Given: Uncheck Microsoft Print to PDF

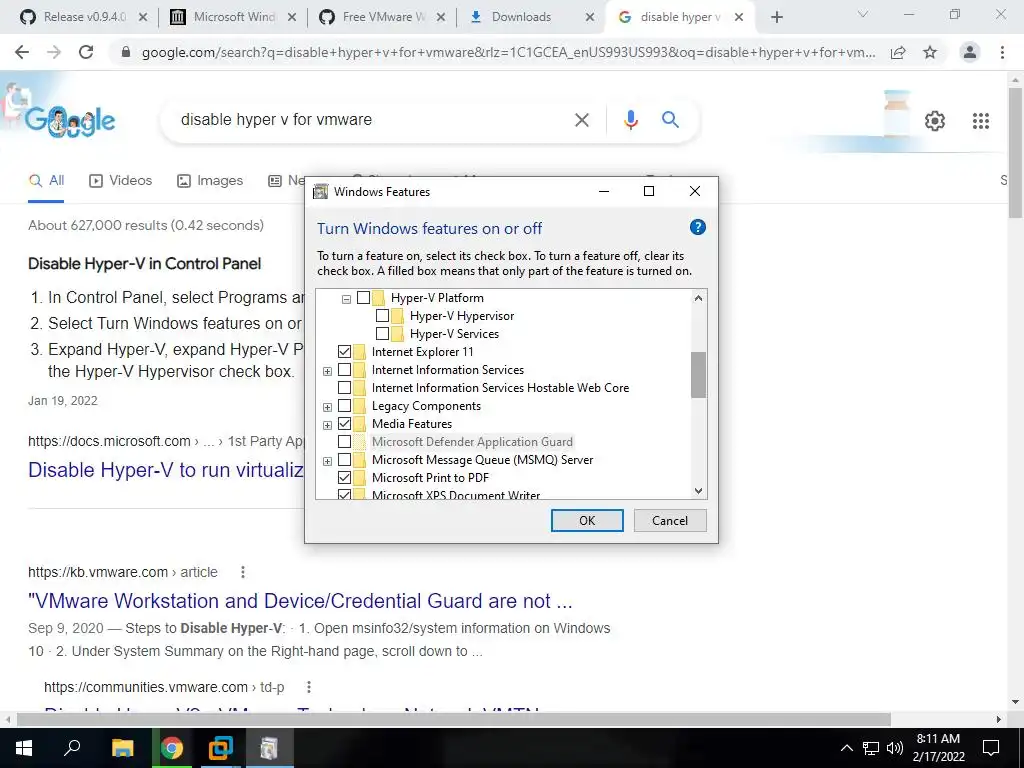Looking at the screenshot, I should pyautogui.click(x=344, y=477).
